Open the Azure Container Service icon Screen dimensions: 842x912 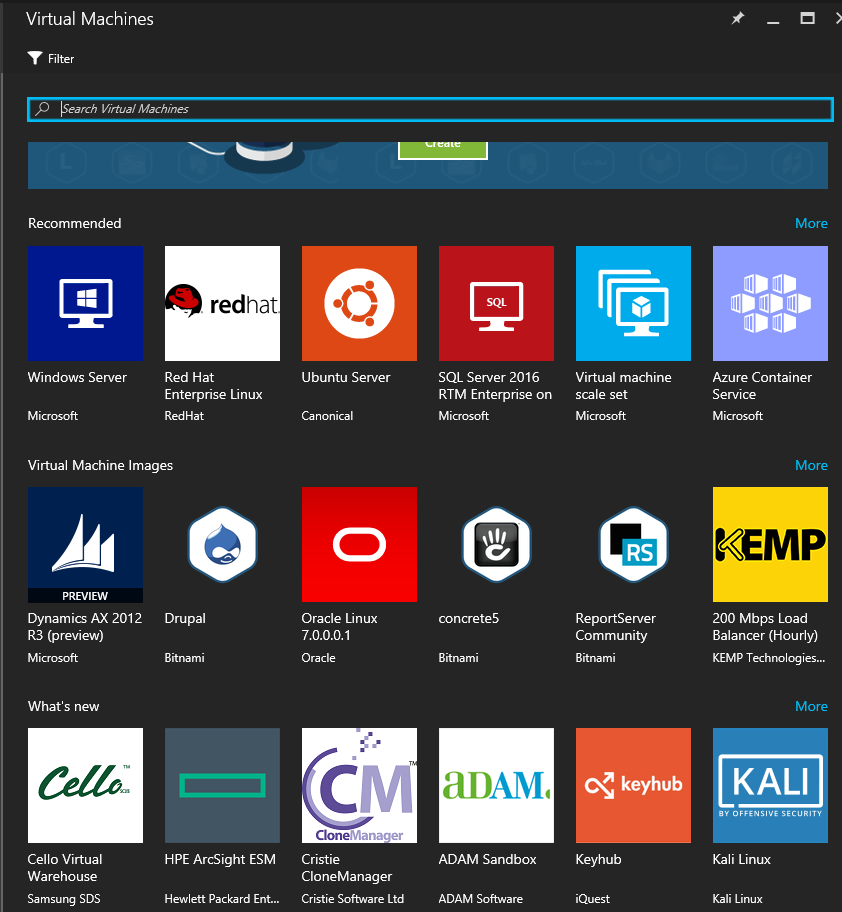tap(770, 303)
